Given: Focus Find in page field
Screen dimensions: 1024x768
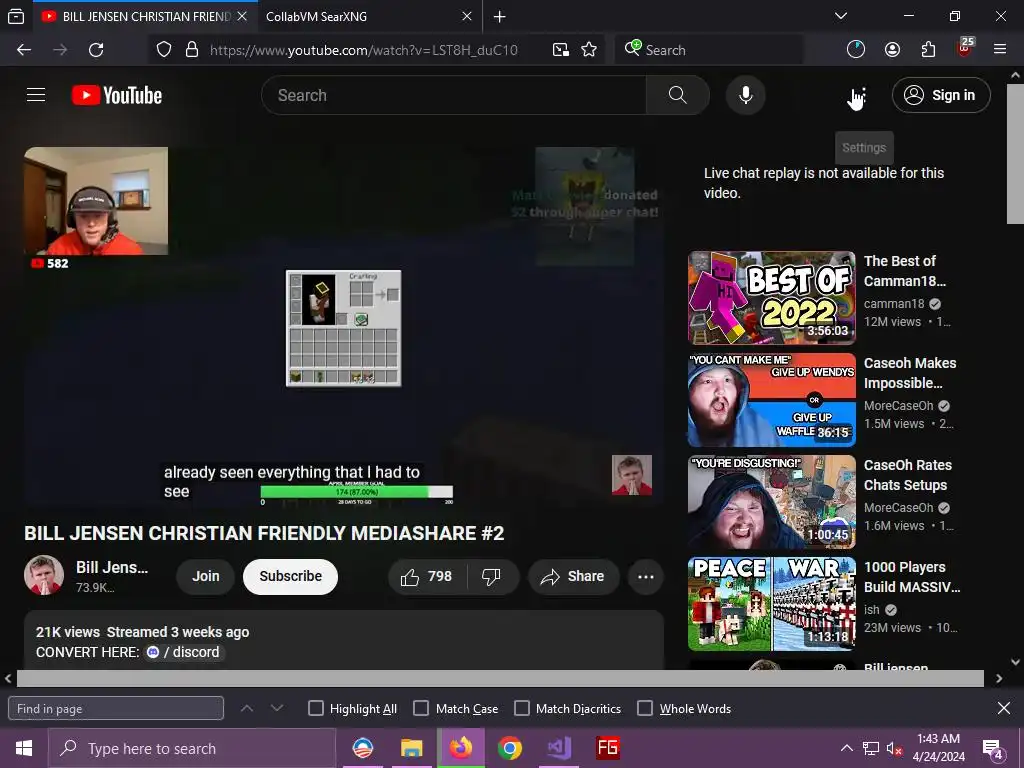Looking at the screenshot, I should tap(116, 708).
